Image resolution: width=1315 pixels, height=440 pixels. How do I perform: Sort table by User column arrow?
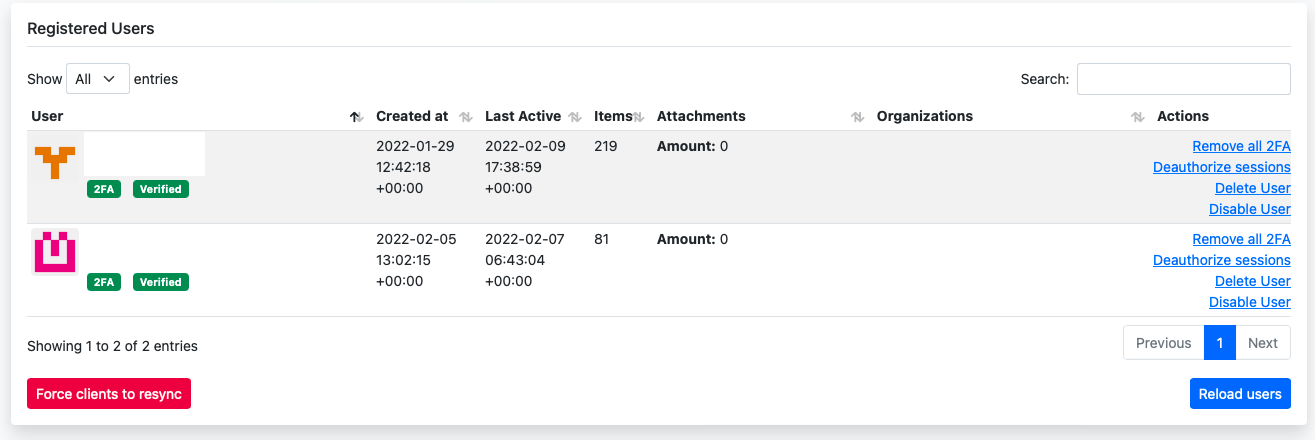pyautogui.click(x=355, y=117)
